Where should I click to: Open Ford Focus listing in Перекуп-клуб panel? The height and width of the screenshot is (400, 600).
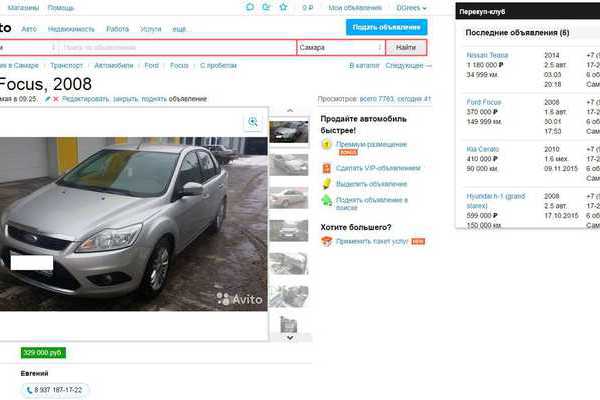pos(484,102)
